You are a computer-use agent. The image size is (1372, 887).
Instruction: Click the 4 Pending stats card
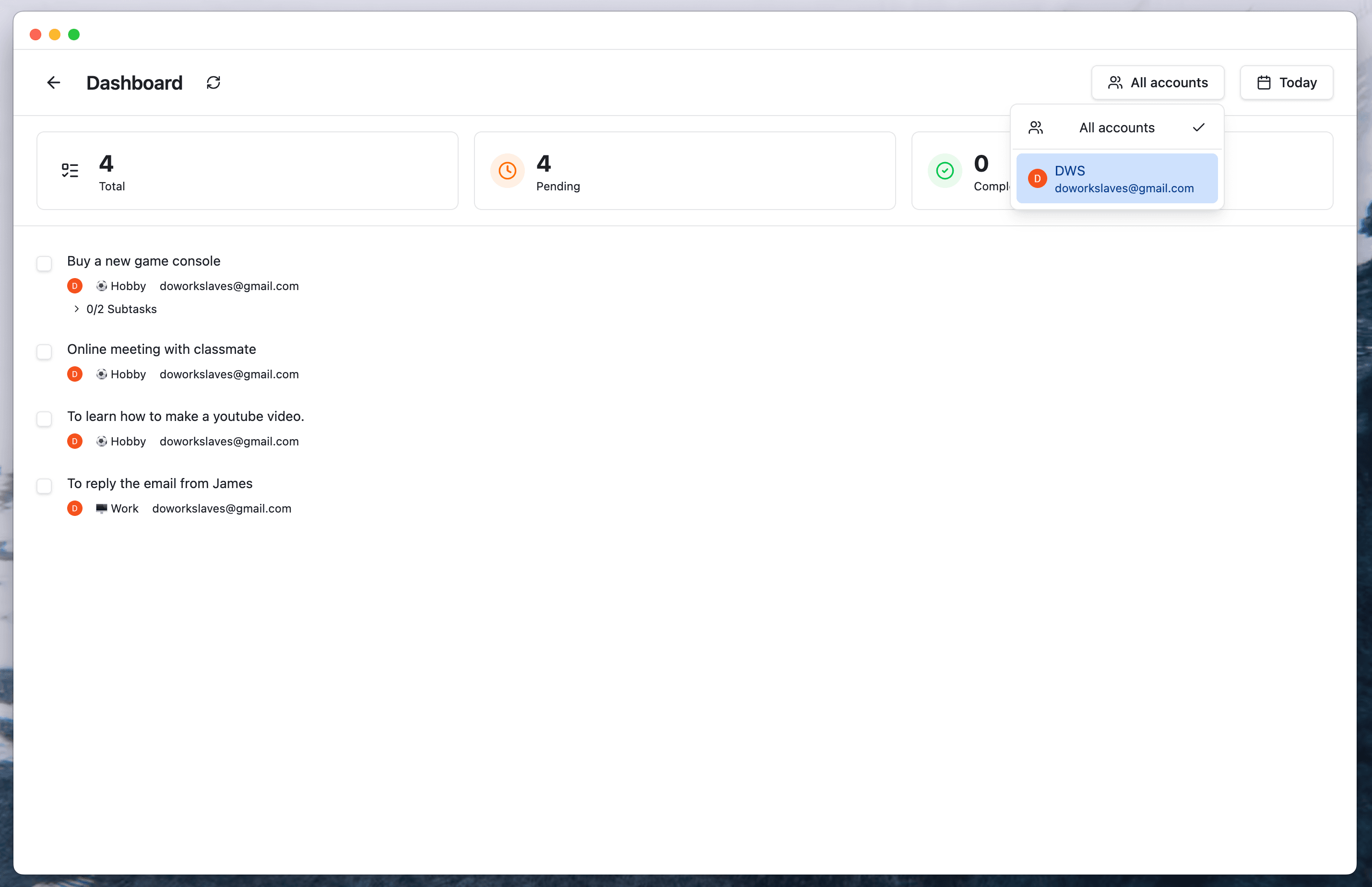coord(684,171)
